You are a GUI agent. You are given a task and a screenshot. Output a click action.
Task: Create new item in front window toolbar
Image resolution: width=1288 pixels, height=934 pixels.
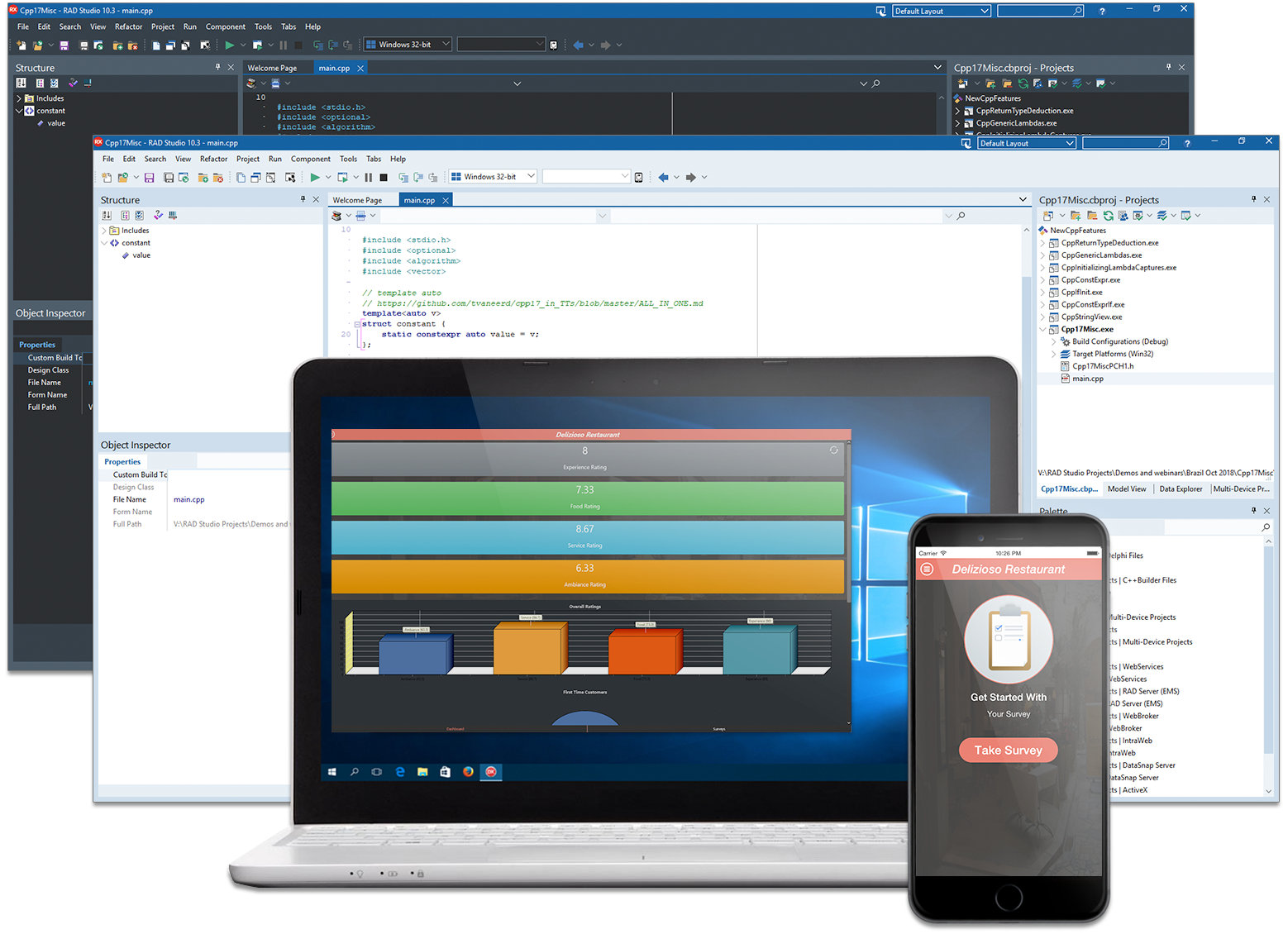point(107,178)
